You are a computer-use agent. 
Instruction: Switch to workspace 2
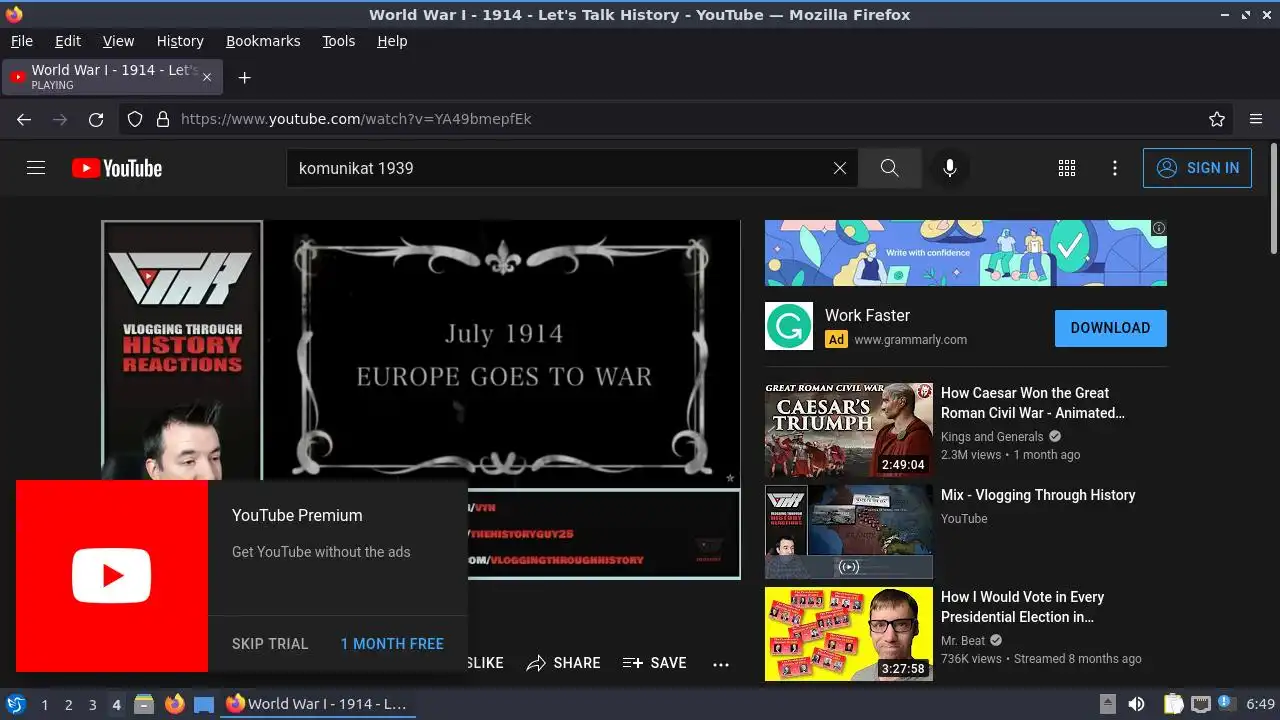click(68, 705)
